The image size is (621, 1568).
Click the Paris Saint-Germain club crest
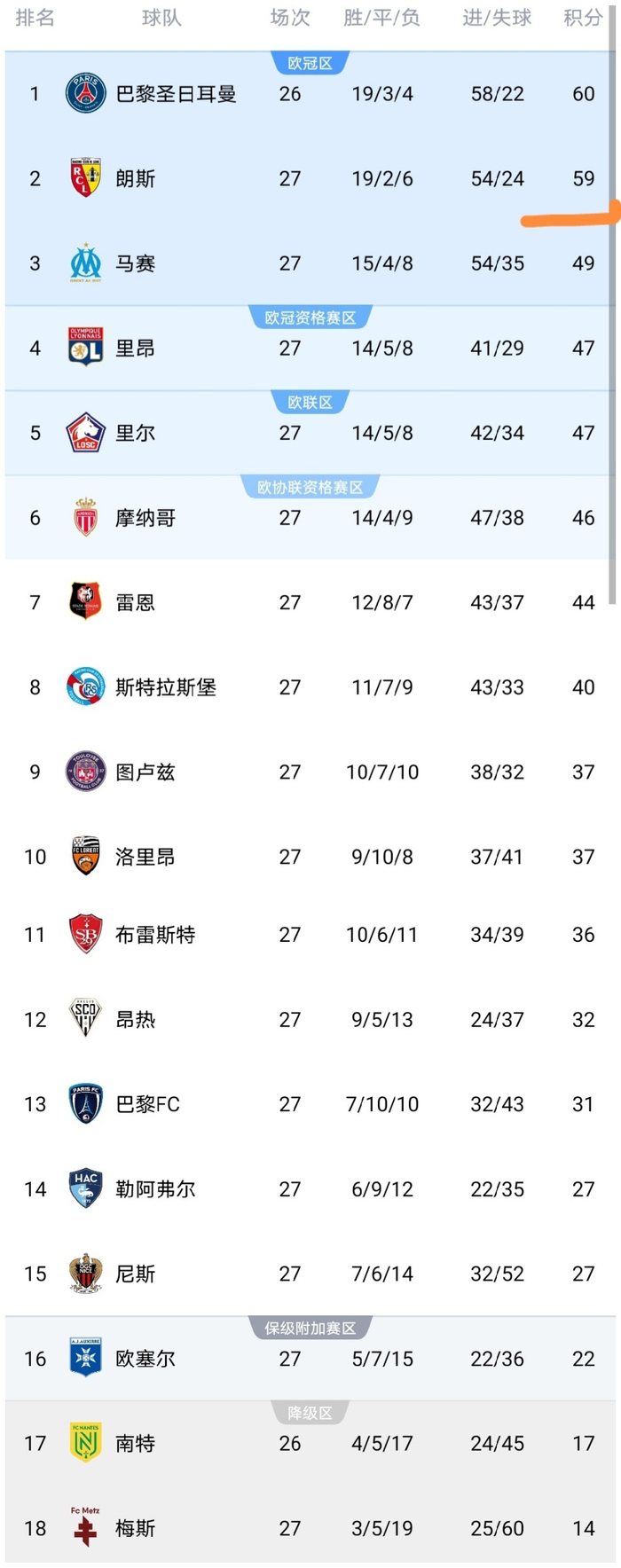pyautogui.click(x=85, y=94)
